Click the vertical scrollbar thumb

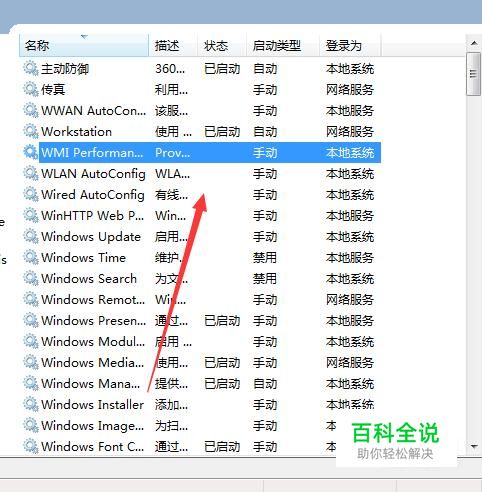474,74
